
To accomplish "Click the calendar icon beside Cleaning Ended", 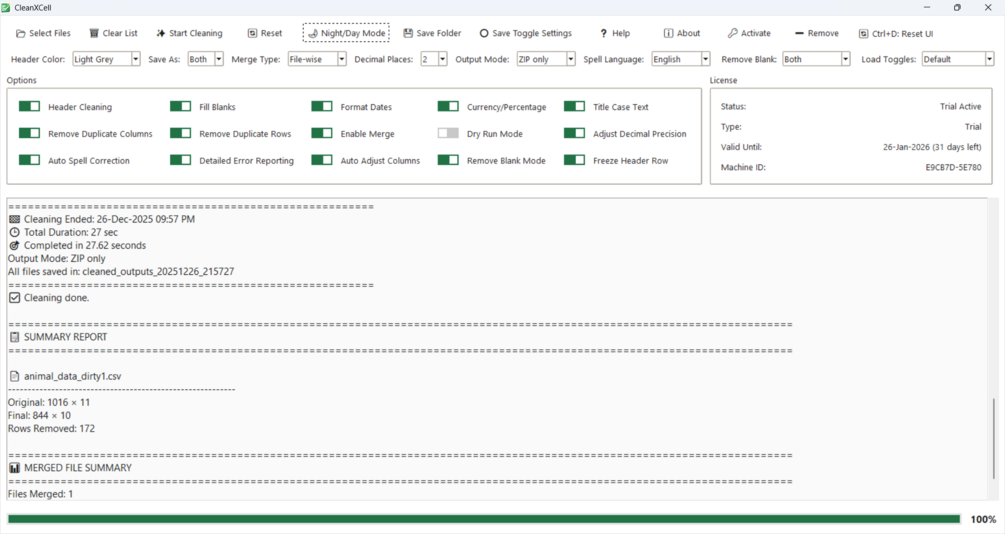I will (x=14, y=219).
